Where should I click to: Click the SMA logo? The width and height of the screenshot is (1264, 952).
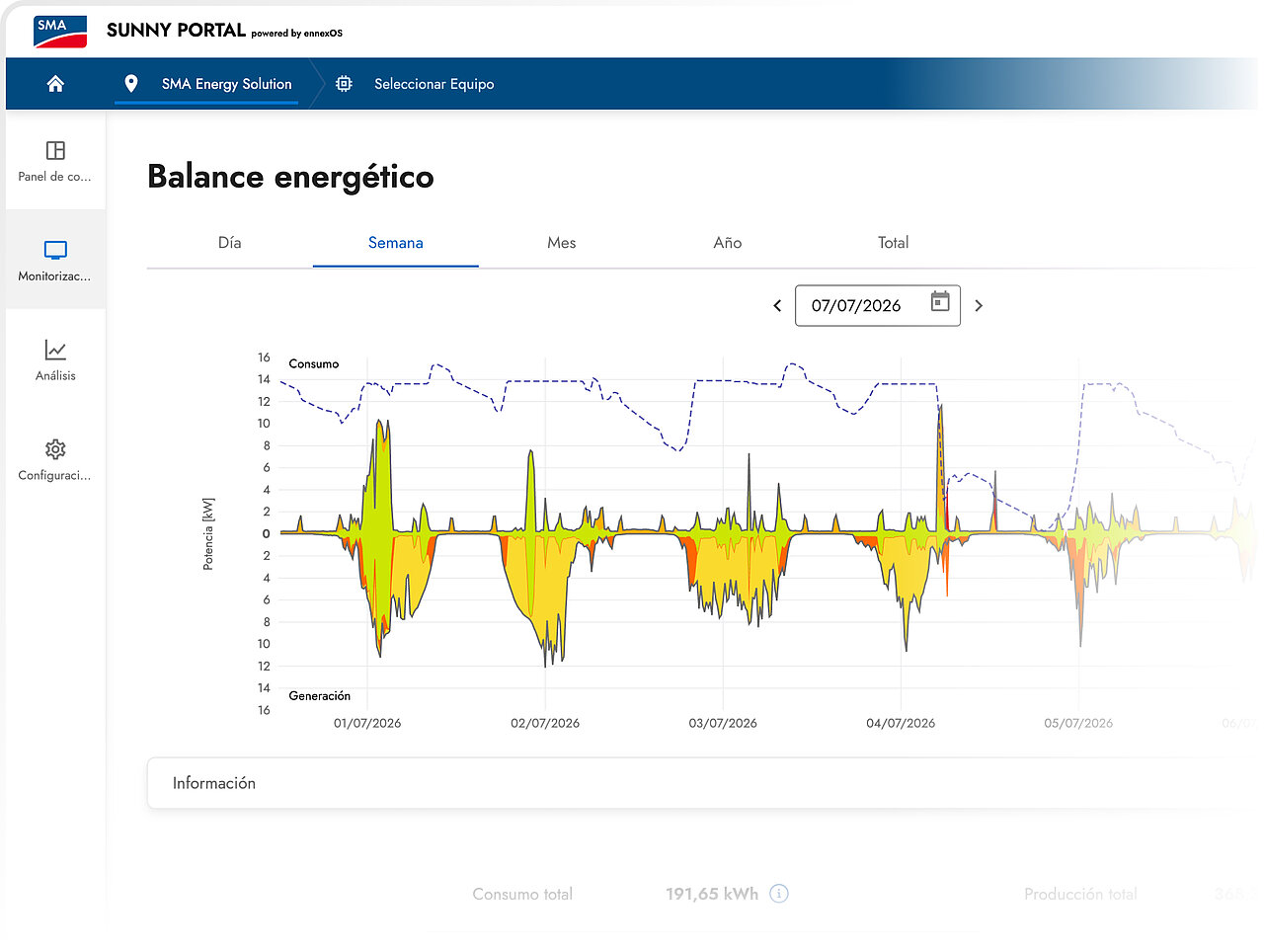tap(60, 31)
